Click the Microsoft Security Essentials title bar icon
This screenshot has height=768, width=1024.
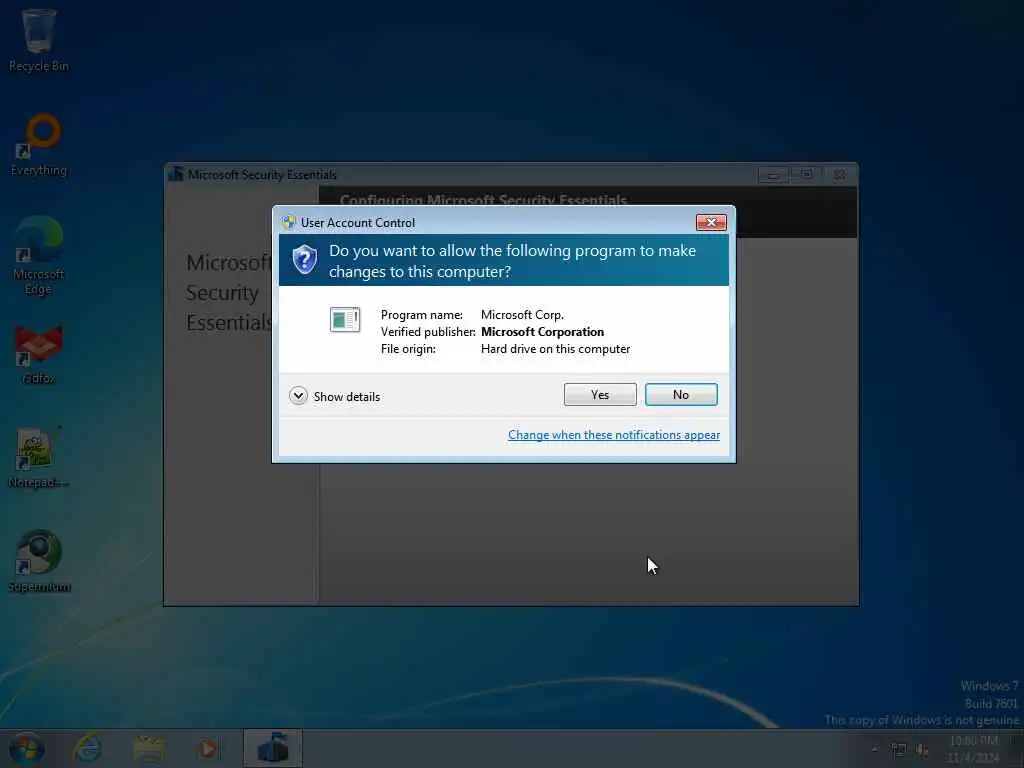pos(176,174)
